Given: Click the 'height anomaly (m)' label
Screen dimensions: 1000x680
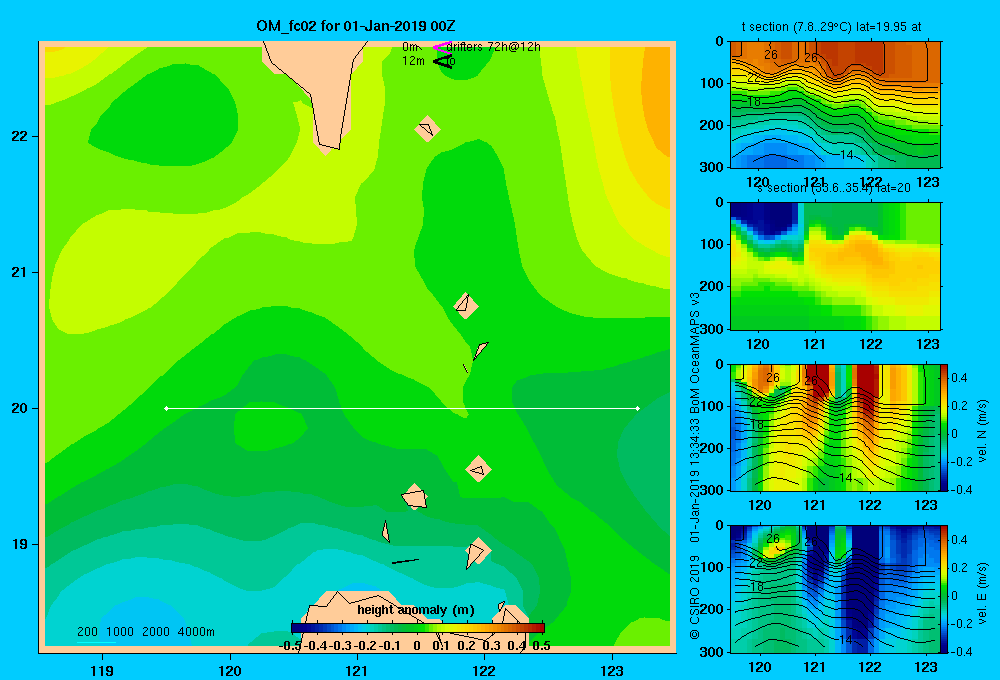Looking at the screenshot, I should pos(416,610).
